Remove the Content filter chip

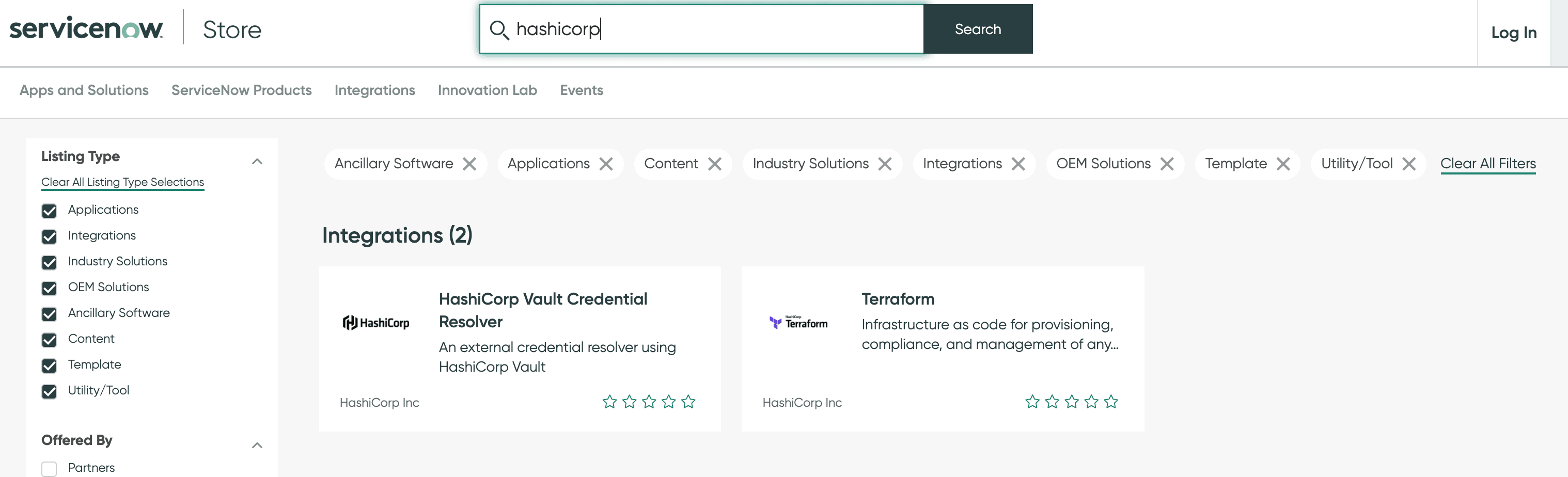point(715,163)
